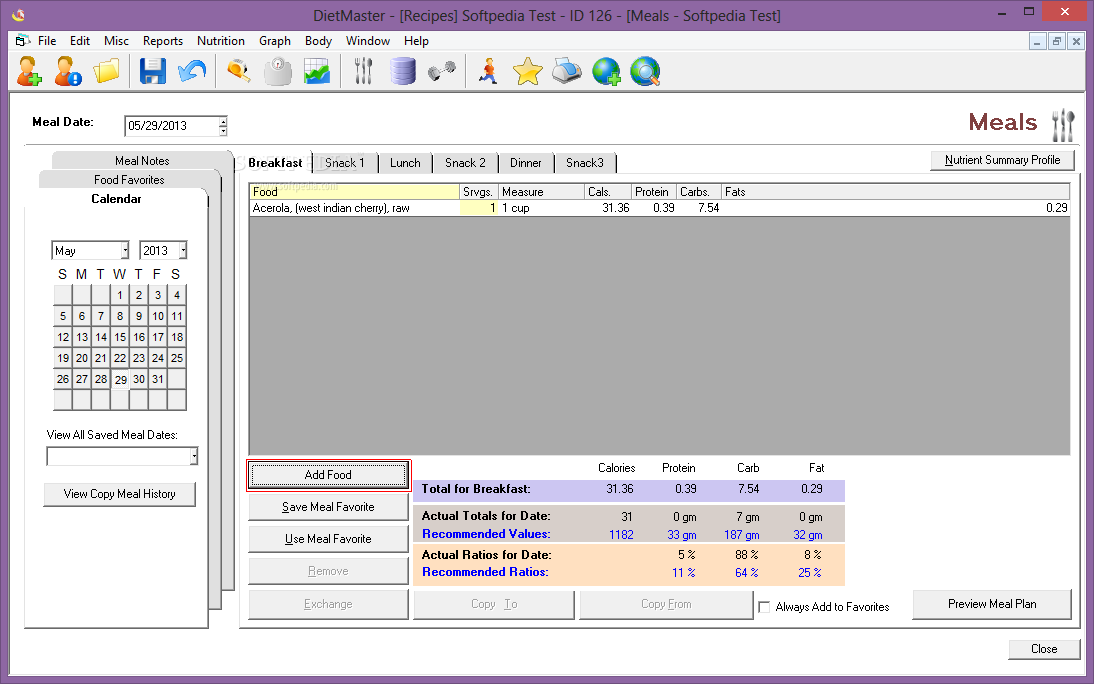Click the add new user icon
This screenshot has width=1094, height=684.
[29, 71]
